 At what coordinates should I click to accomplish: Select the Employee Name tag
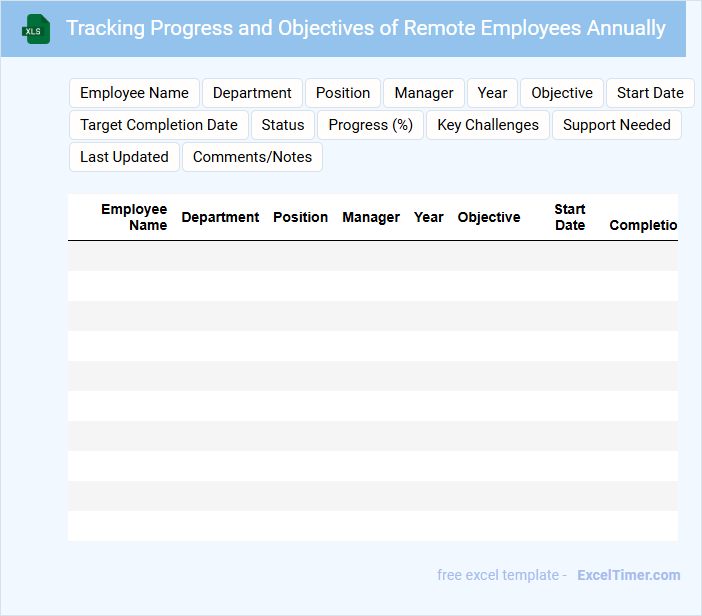134,93
